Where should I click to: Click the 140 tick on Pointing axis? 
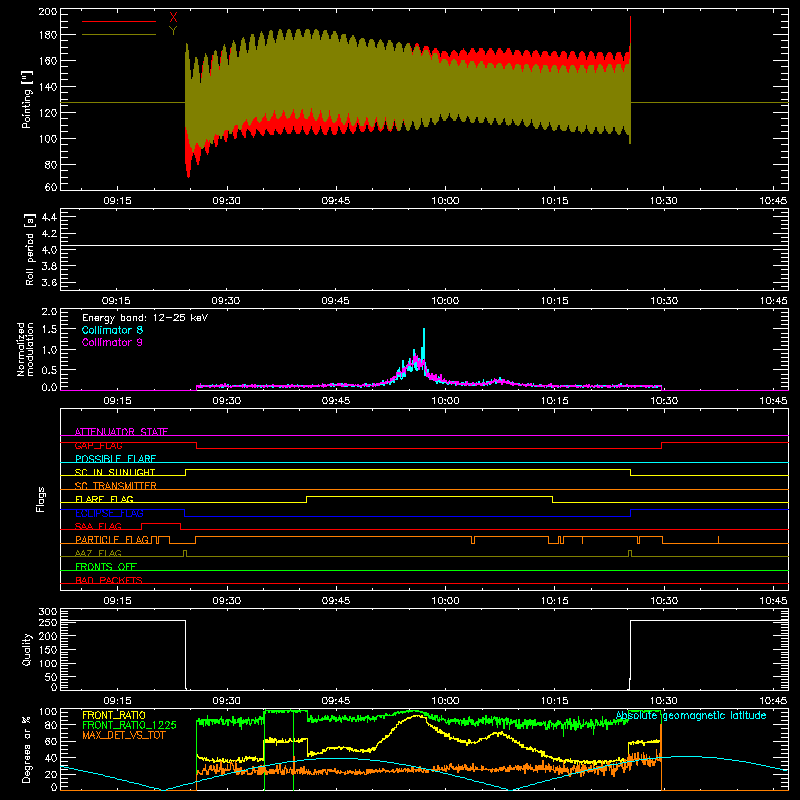47,87
